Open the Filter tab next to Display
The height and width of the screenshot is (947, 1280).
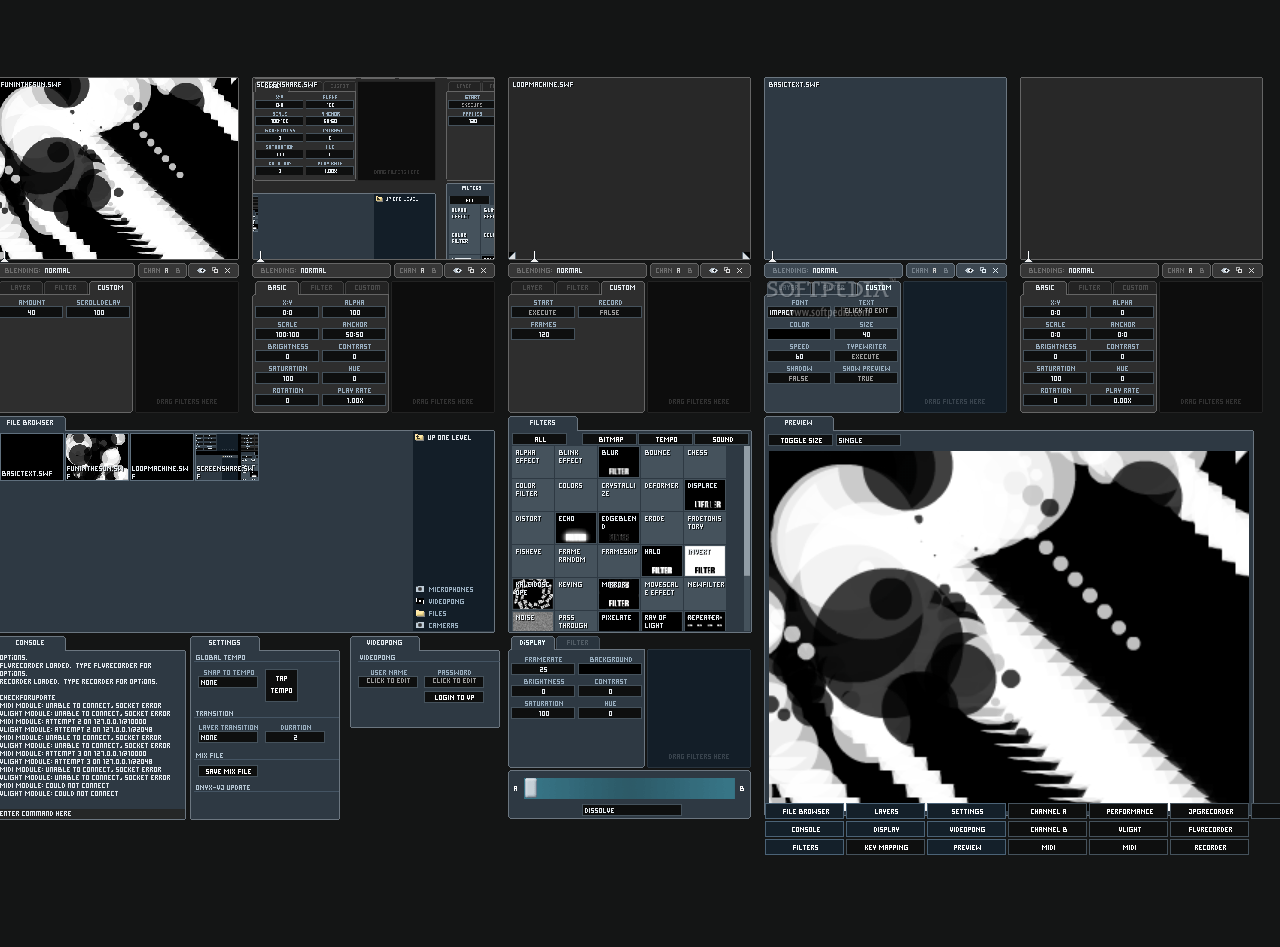pyautogui.click(x=577, y=642)
